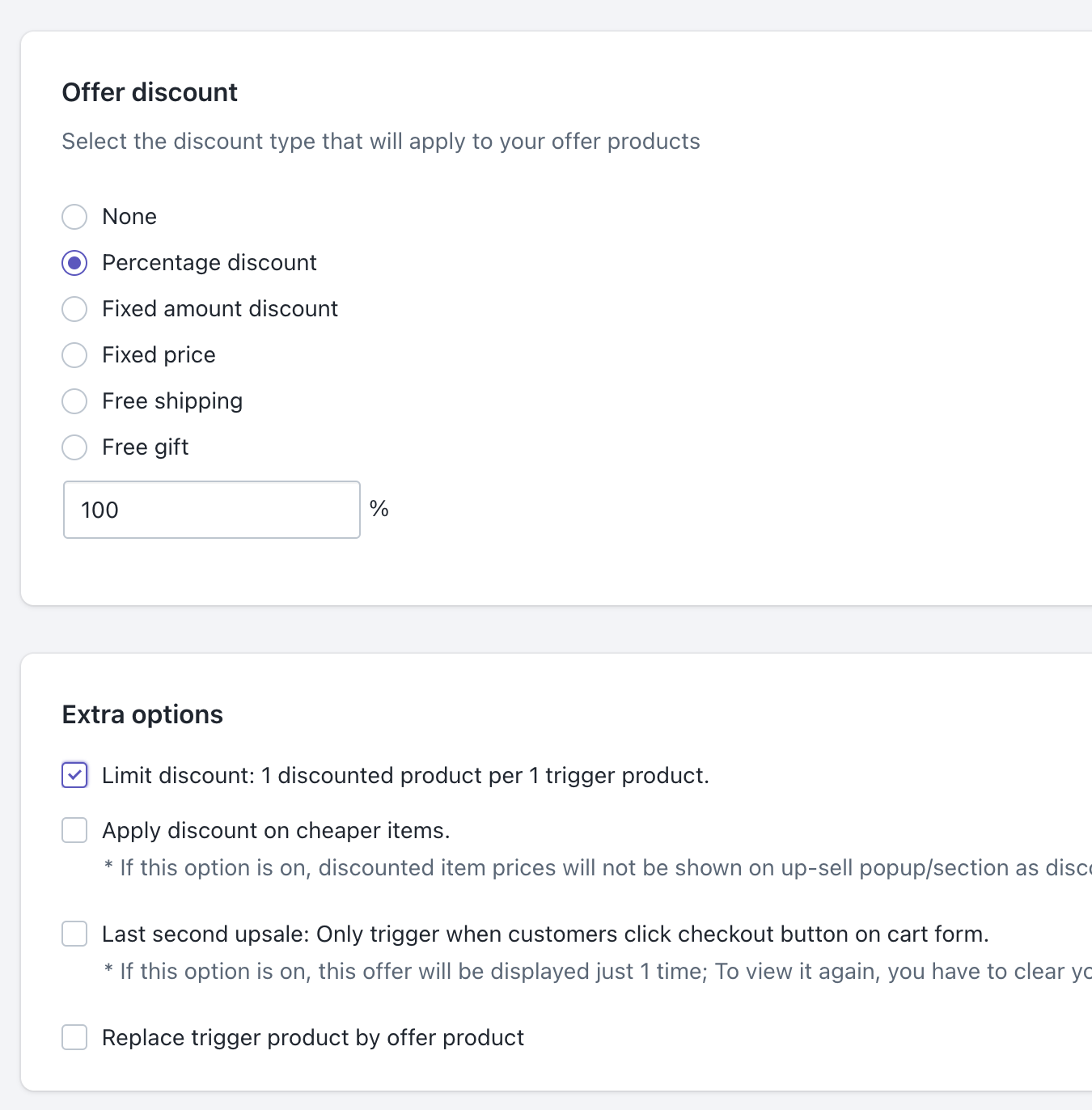Screen dimensions: 1092x1110
Task: Select the Free shipping radio button
Action: (x=74, y=401)
